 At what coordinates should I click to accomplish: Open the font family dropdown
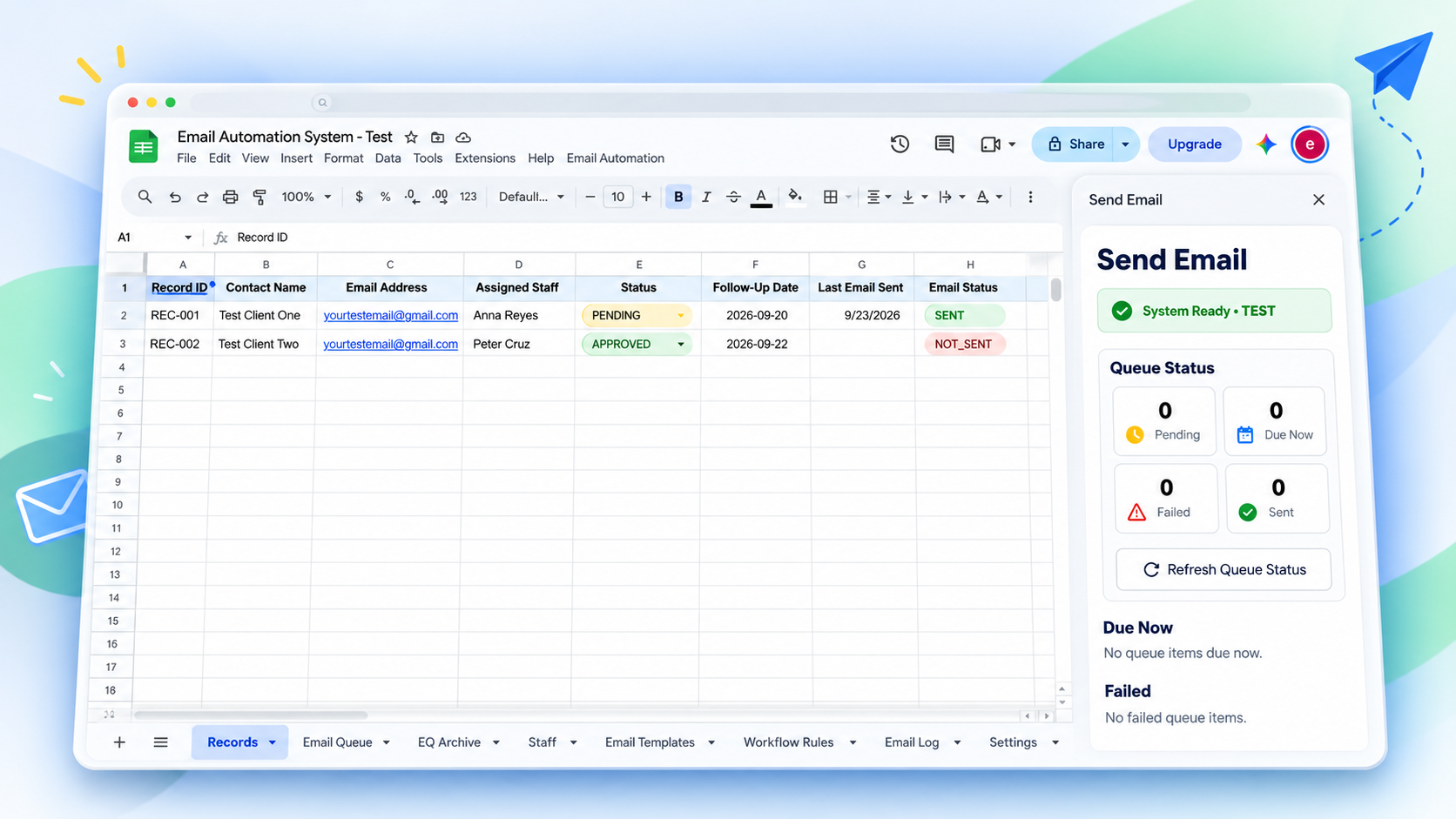pyautogui.click(x=531, y=197)
